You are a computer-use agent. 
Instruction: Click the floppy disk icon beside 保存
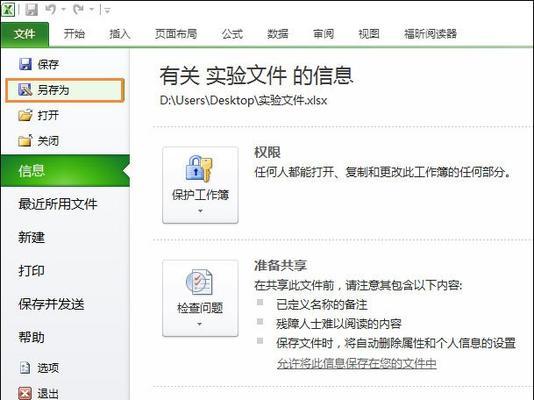pyautogui.click(x=25, y=64)
